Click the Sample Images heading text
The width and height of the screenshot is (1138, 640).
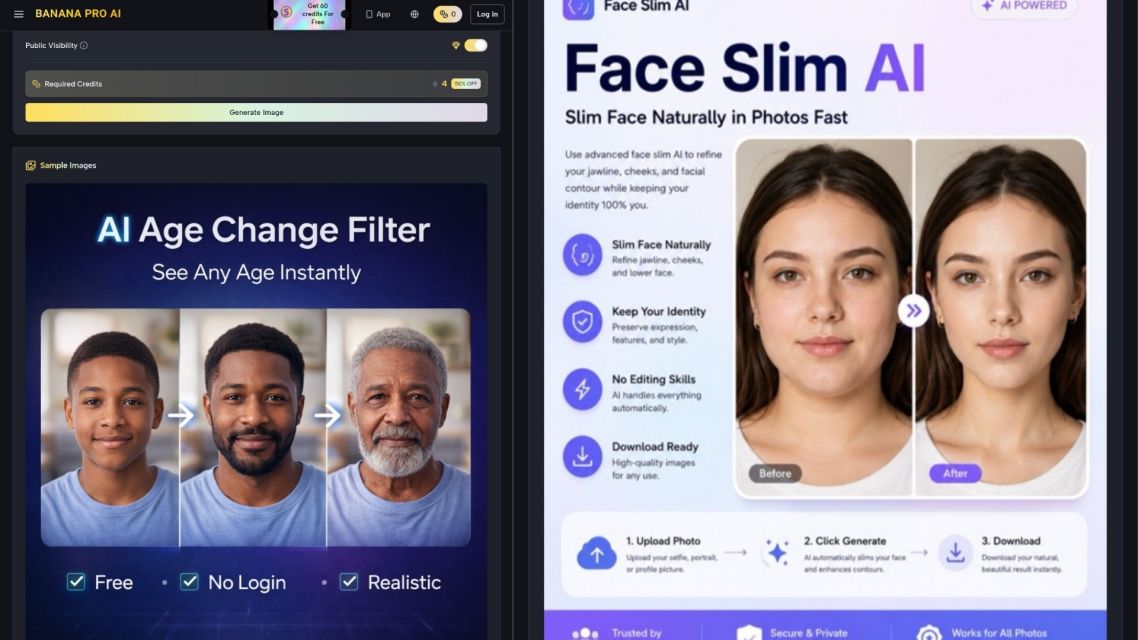tap(68, 165)
